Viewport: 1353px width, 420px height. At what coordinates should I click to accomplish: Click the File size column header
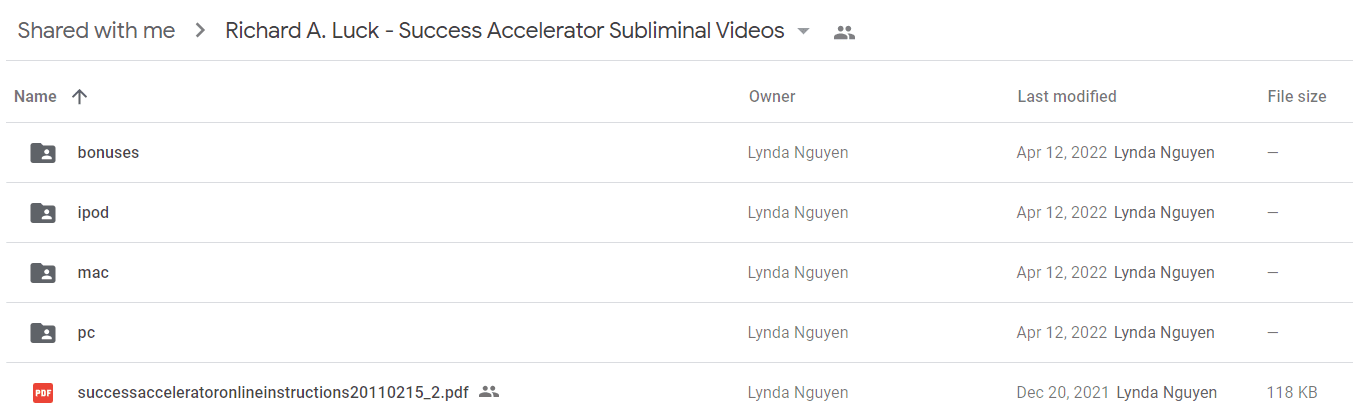(x=1297, y=97)
